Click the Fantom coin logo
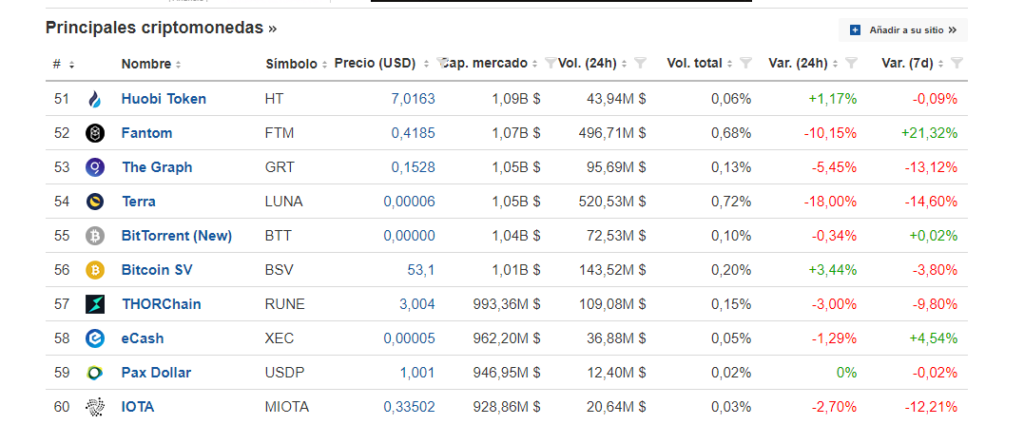Screen dimensions: 1024x444 (x=95, y=133)
